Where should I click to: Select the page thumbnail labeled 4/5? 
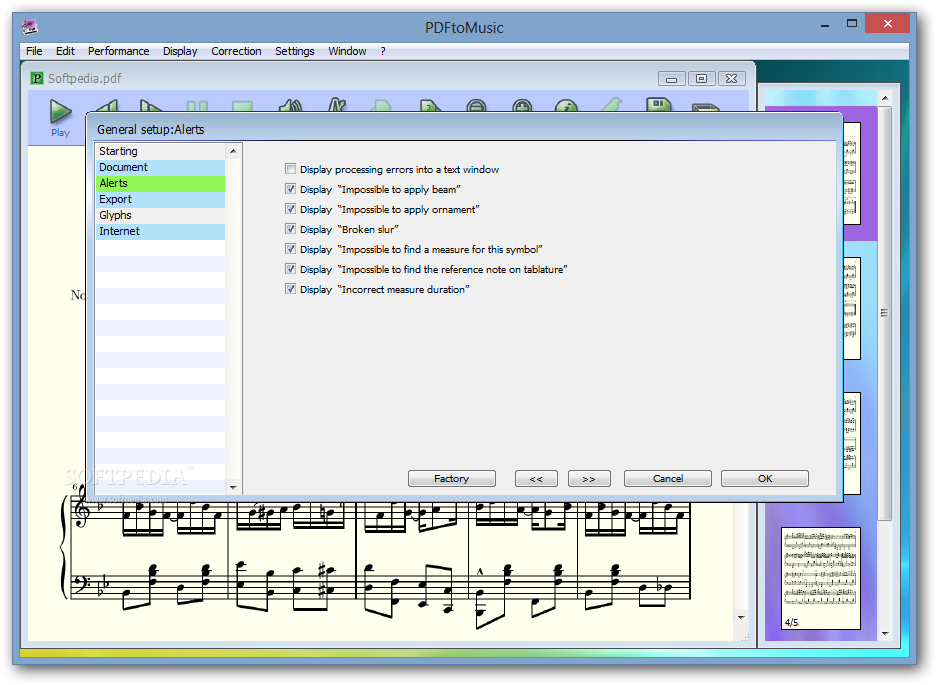coord(820,578)
